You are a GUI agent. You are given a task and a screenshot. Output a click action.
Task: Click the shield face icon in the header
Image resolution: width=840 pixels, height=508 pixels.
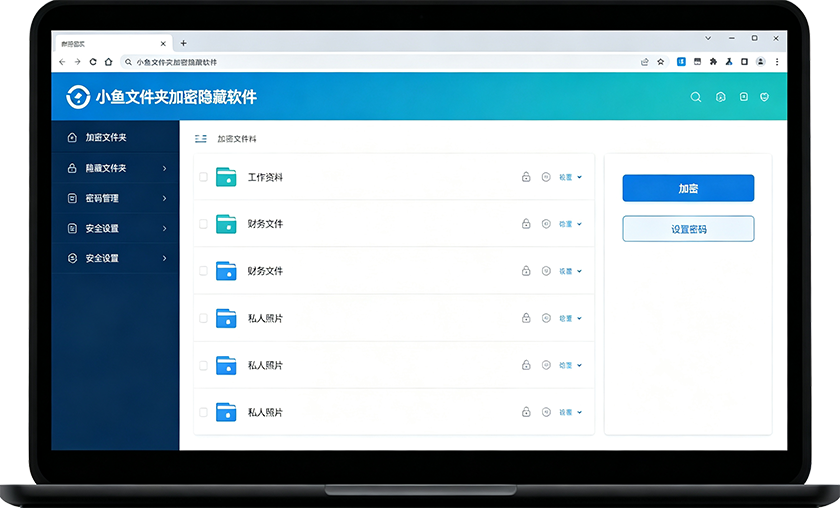coord(764,97)
